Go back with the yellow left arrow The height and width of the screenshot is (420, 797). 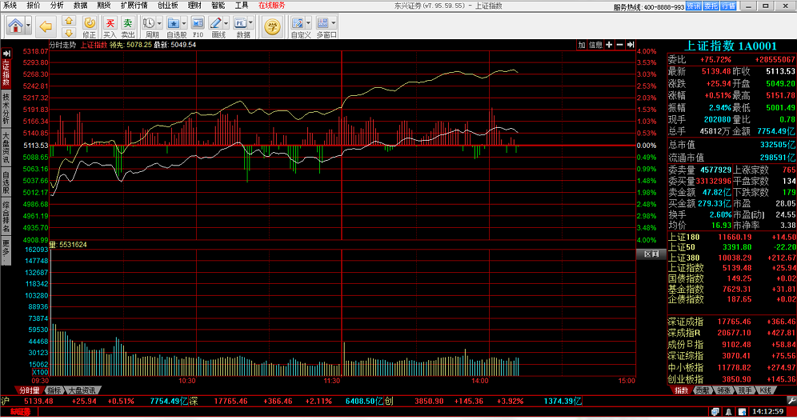(46, 26)
